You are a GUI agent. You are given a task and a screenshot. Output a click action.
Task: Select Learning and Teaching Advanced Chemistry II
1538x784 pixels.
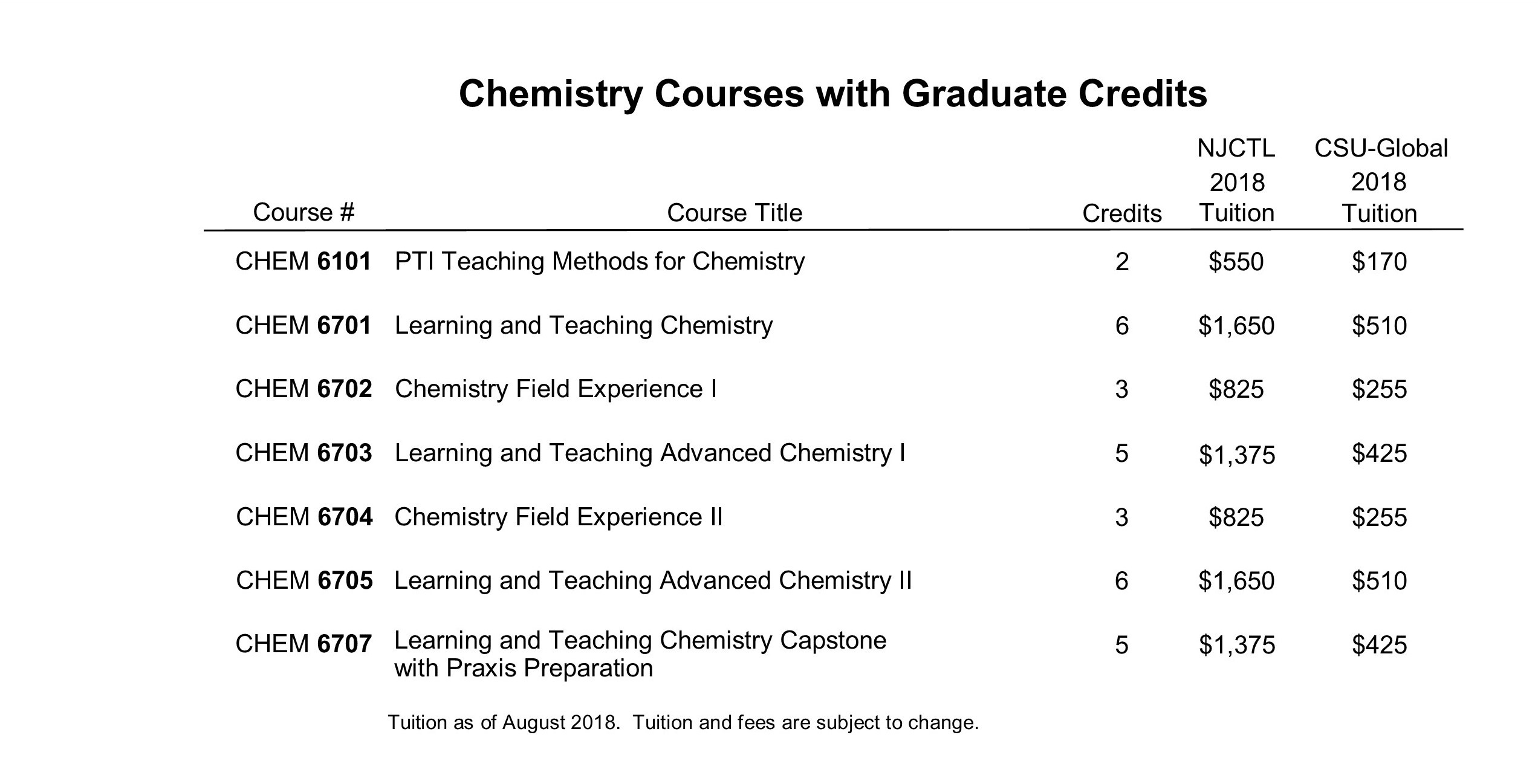(653, 582)
